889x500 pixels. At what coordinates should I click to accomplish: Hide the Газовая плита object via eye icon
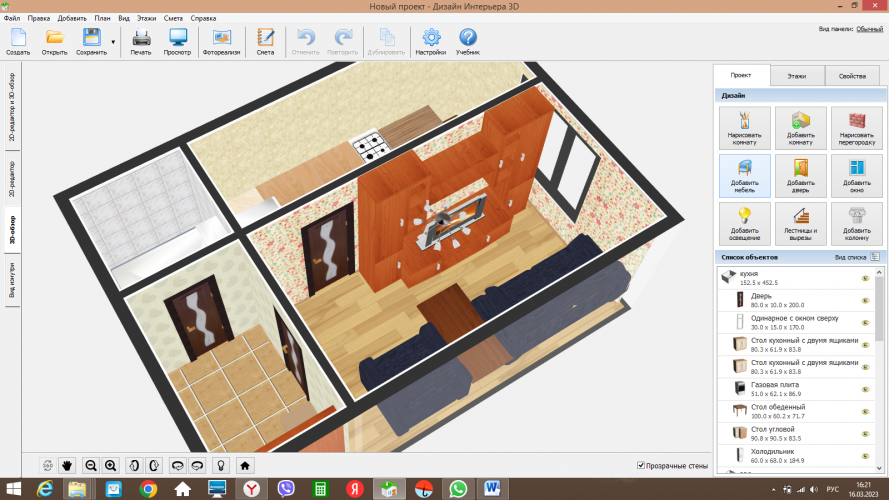[866, 387]
